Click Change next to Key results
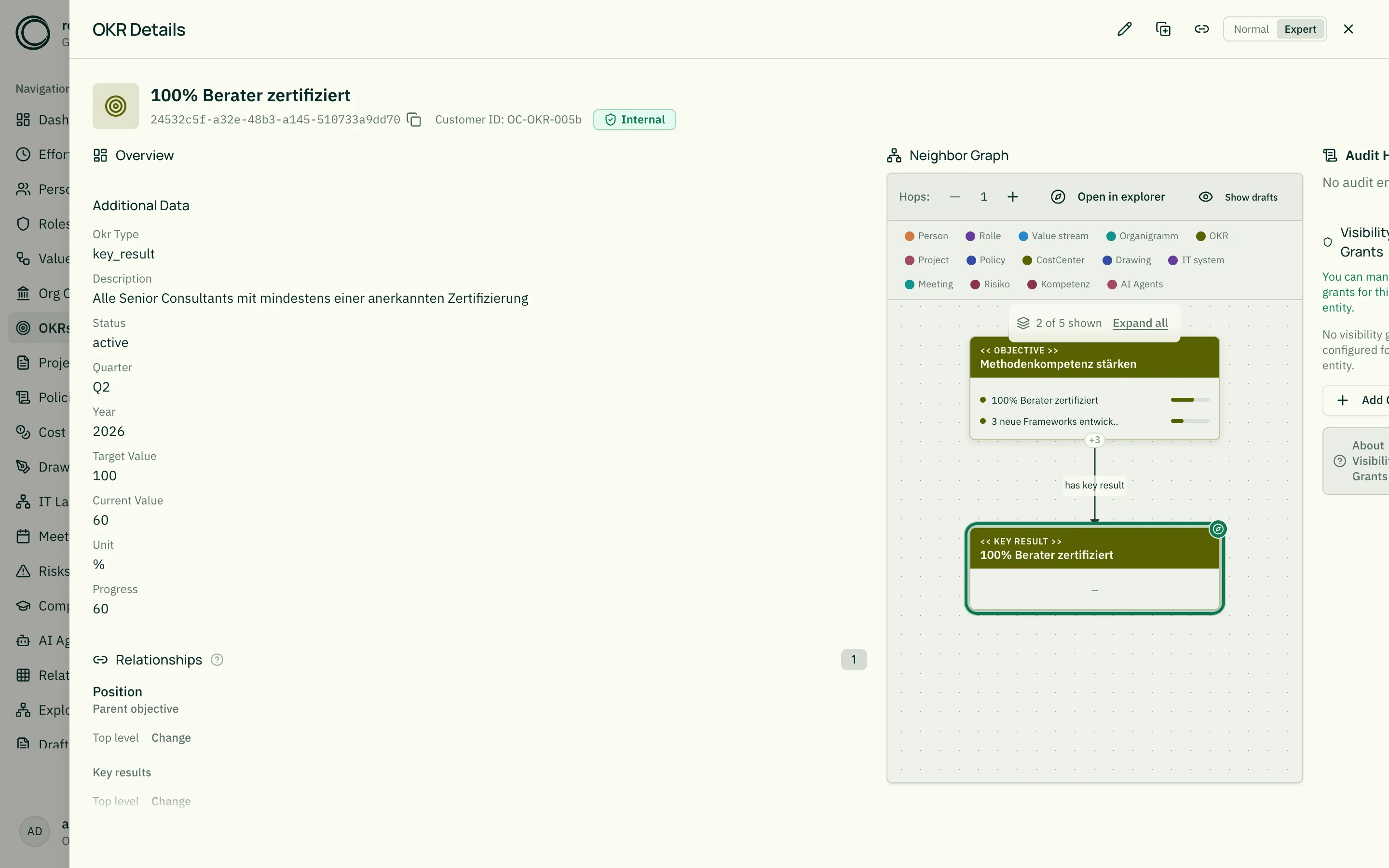 point(171,801)
